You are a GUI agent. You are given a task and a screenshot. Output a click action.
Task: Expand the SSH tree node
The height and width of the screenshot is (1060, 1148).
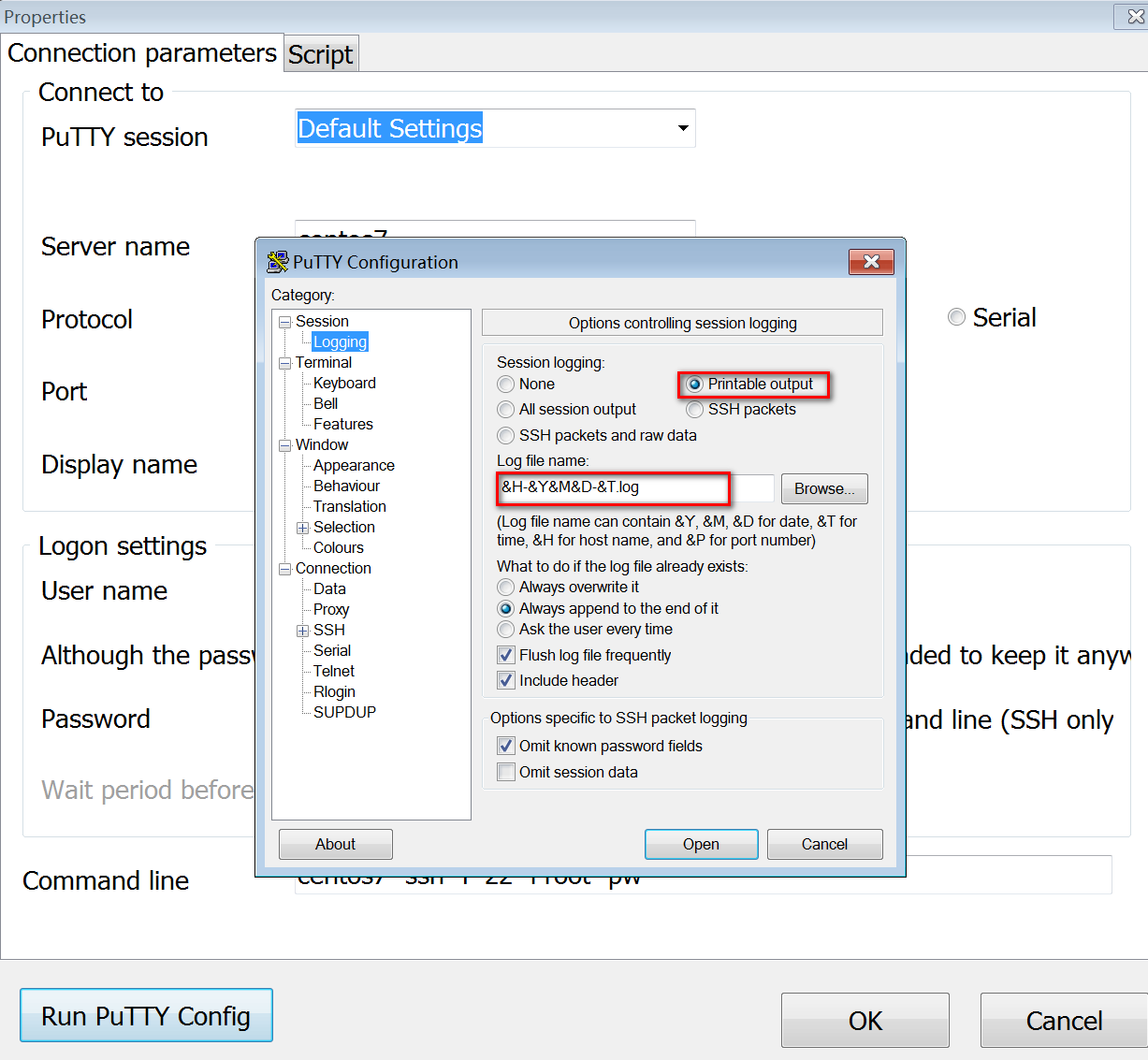click(302, 631)
